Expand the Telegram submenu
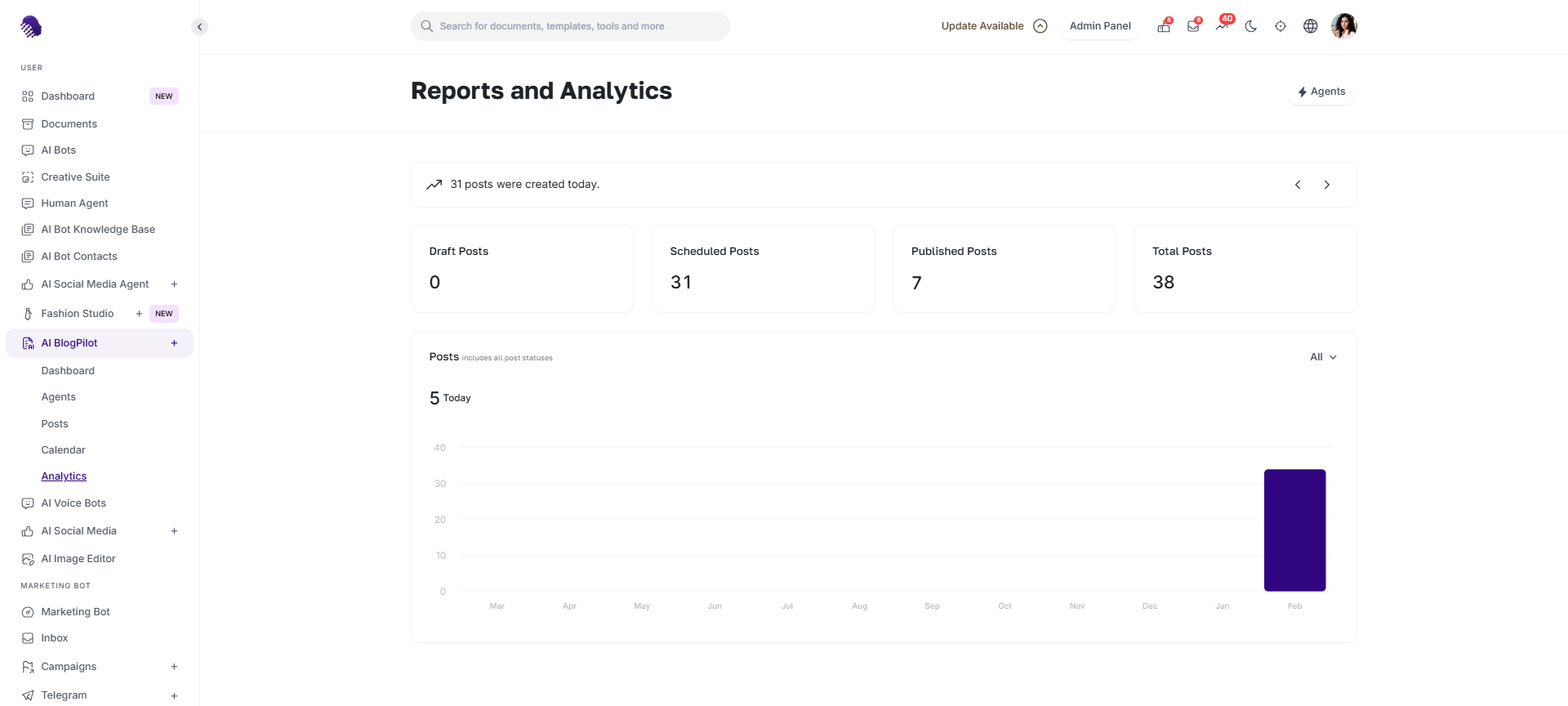Viewport: 1568px width, 706px height. coord(174,695)
